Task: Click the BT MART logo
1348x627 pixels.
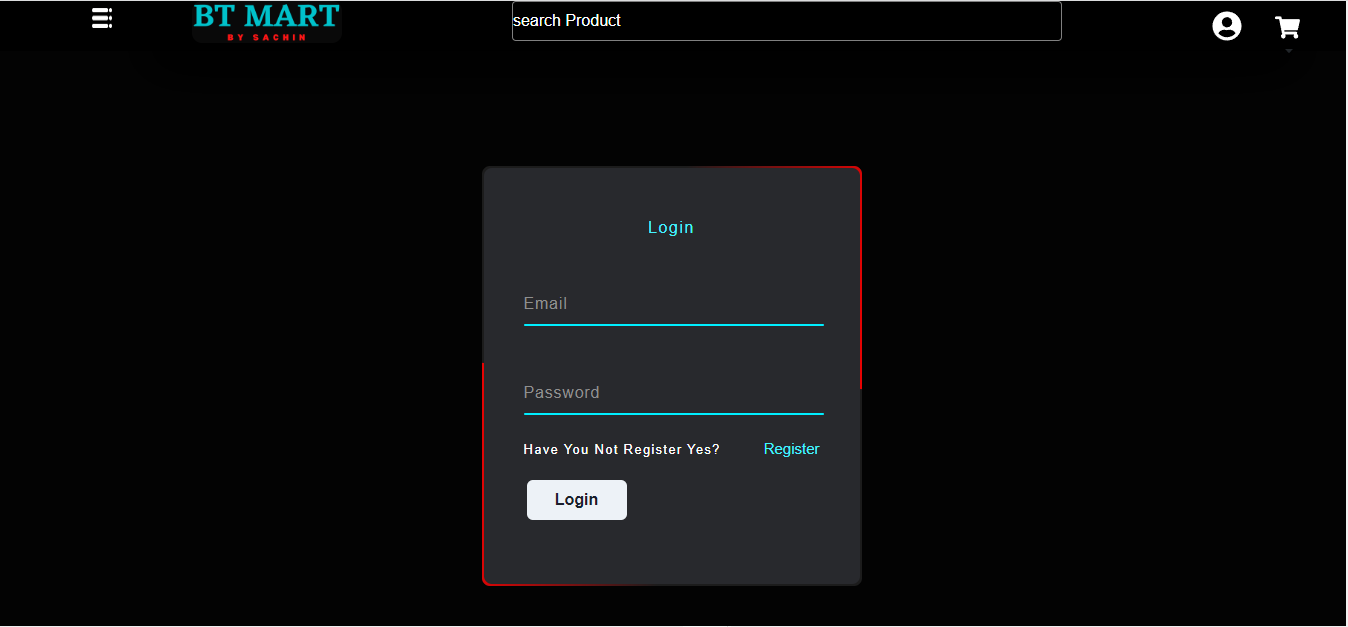Action: [x=266, y=15]
